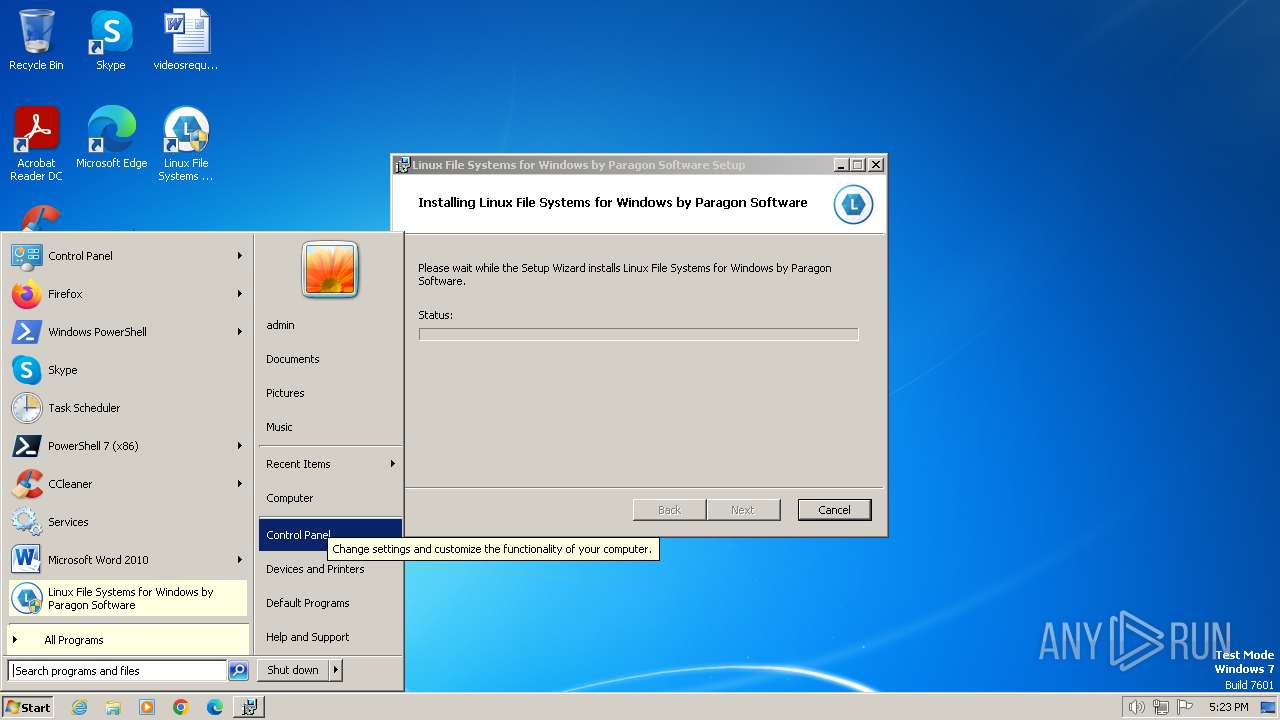Click the PowerShell 7 (x86) icon
This screenshot has width=1280, height=720.
pos(27,446)
